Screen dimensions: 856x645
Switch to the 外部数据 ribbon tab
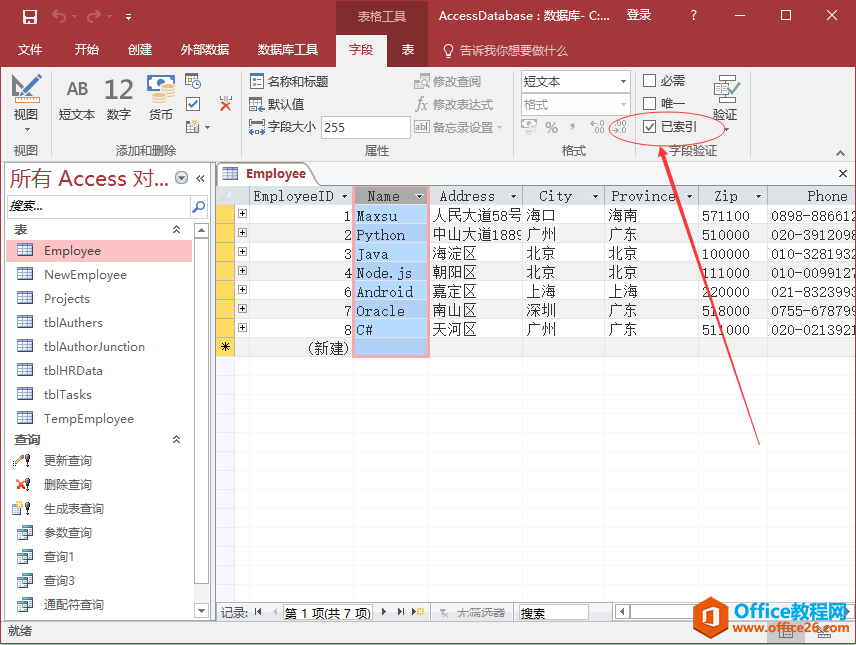coord(205,50)
